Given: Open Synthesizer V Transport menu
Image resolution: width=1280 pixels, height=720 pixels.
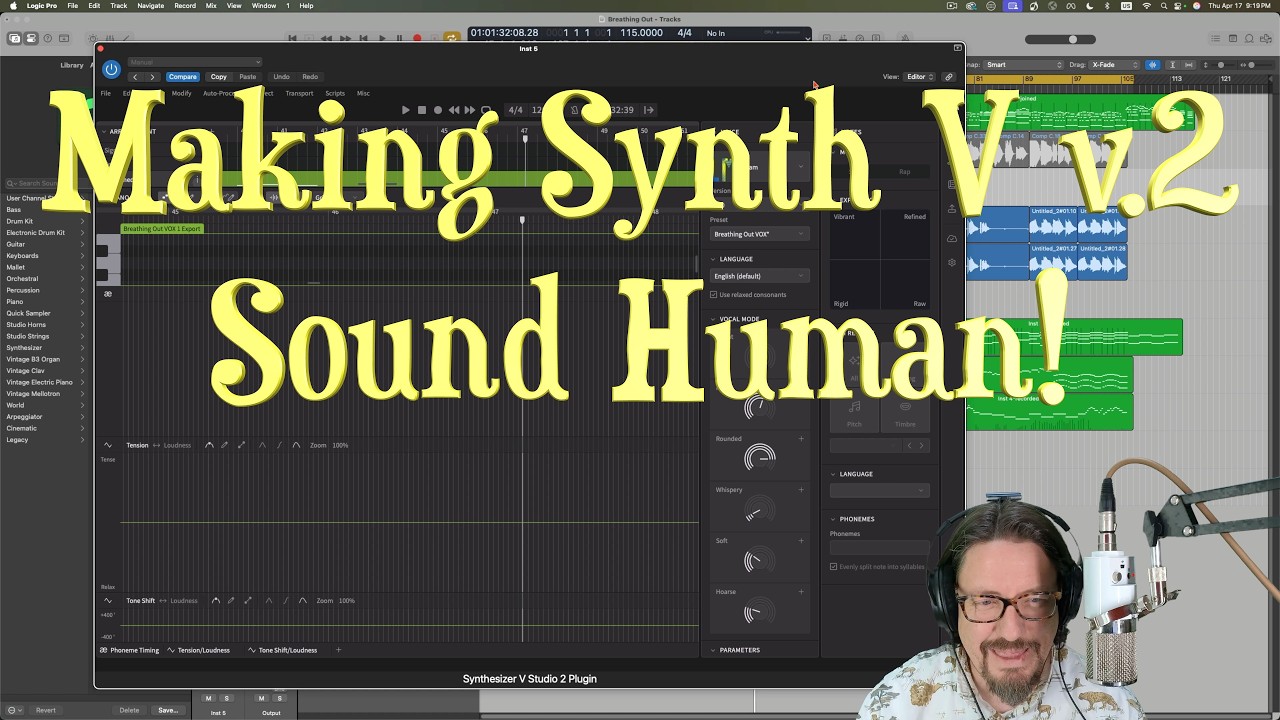Looking at the screenshot, I should (x=299, y=93).
